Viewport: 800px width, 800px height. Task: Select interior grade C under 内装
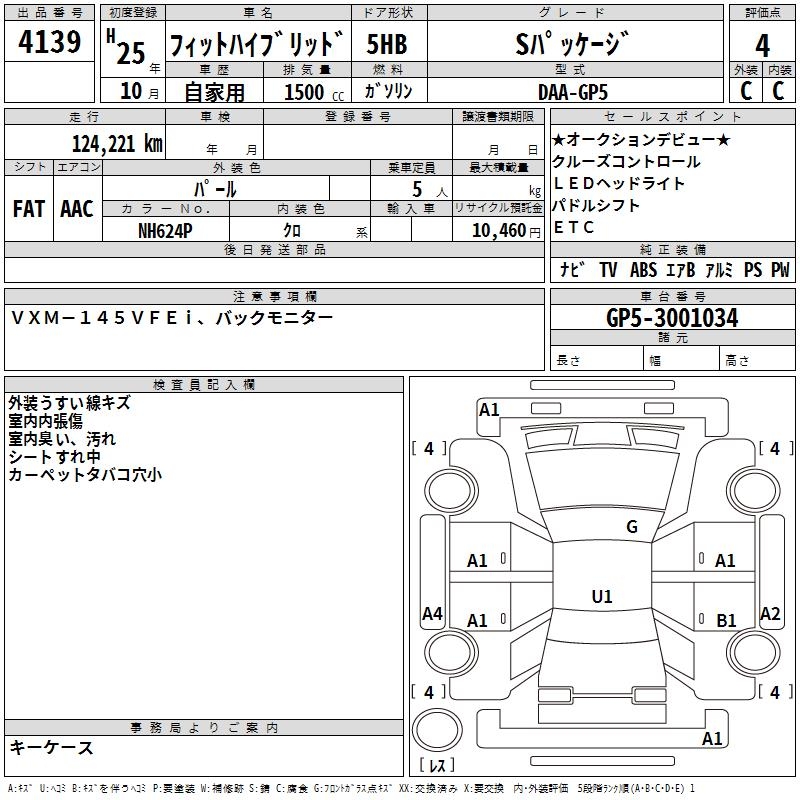coord(778,91)
